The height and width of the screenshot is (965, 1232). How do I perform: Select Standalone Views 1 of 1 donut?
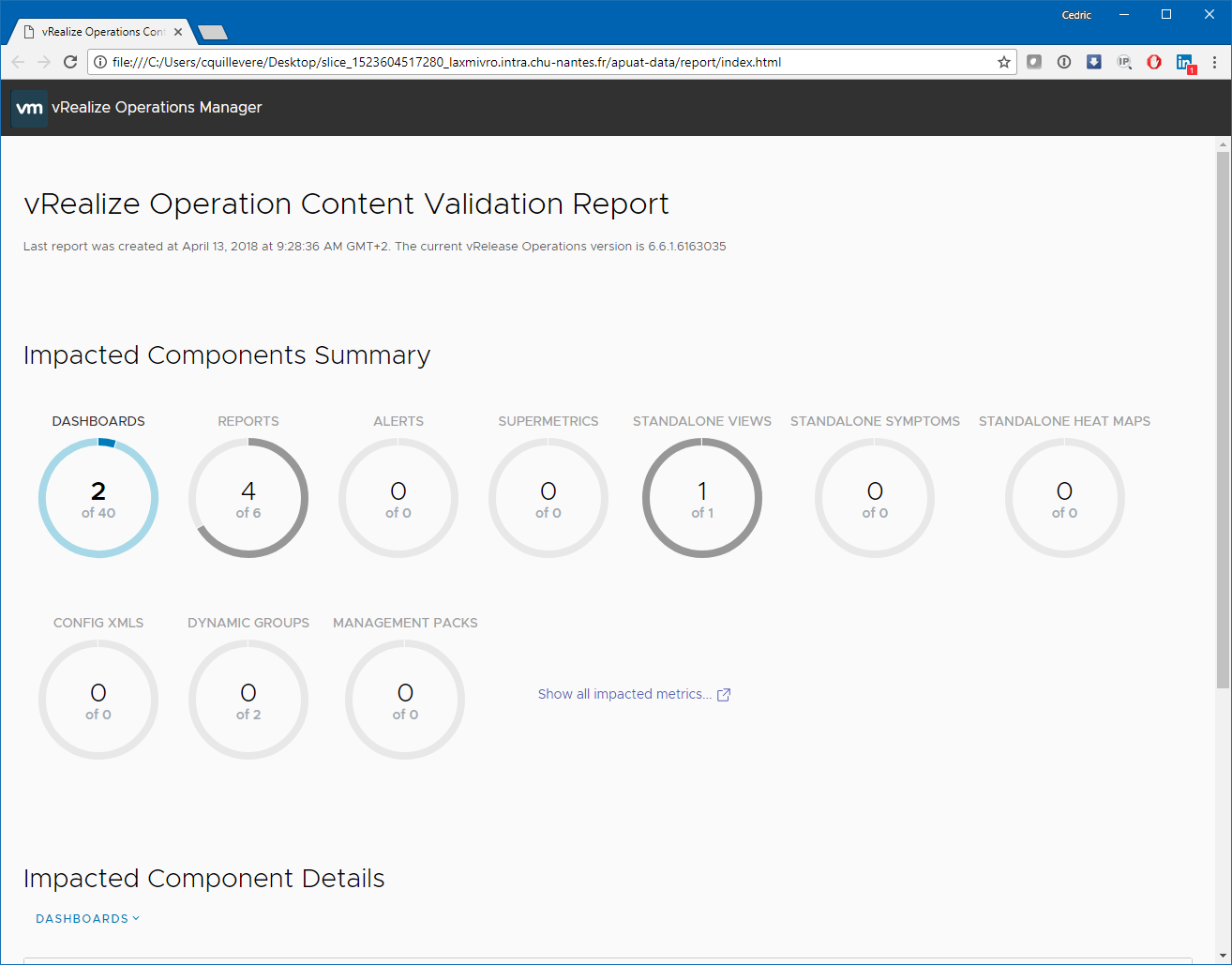point(701,498)
